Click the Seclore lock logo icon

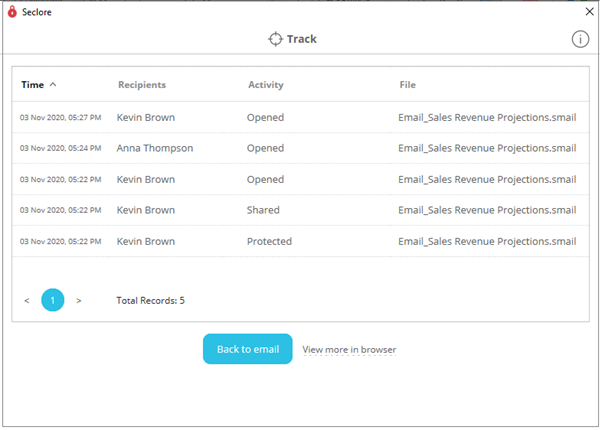[12, 12]
